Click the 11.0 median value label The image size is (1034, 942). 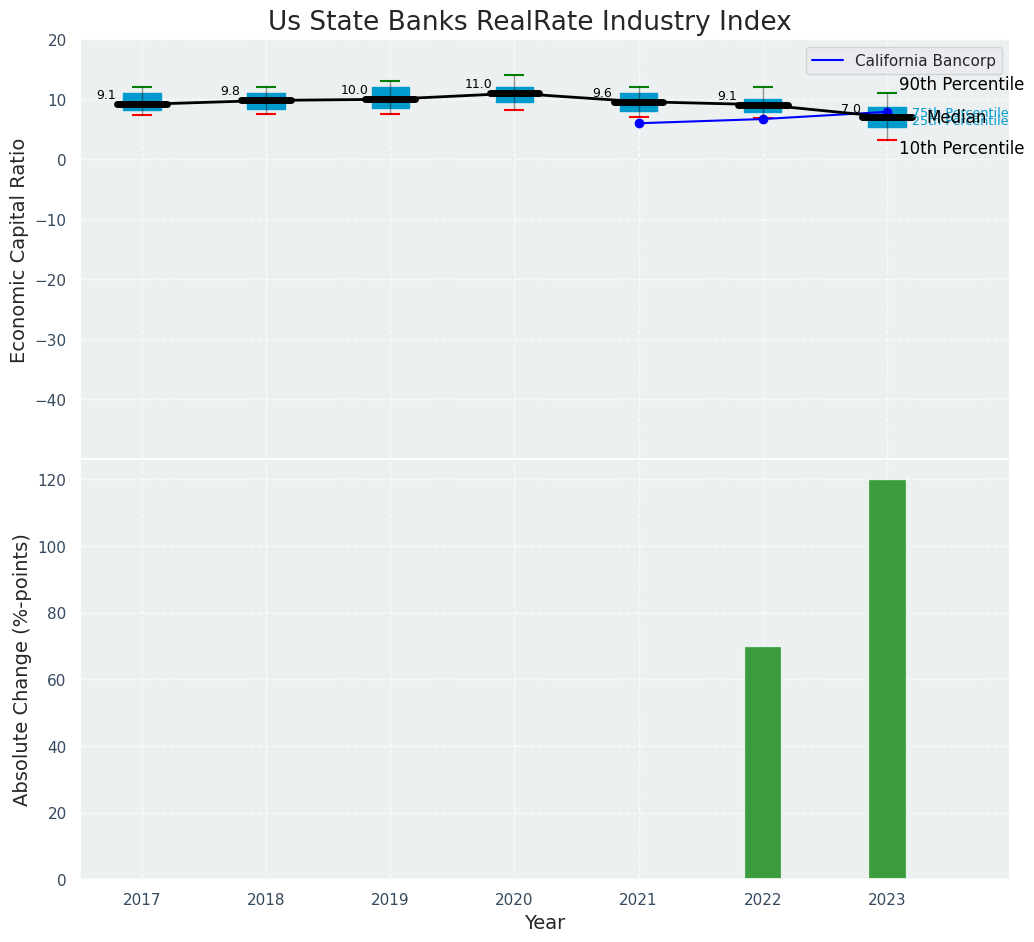click(478, 85)
